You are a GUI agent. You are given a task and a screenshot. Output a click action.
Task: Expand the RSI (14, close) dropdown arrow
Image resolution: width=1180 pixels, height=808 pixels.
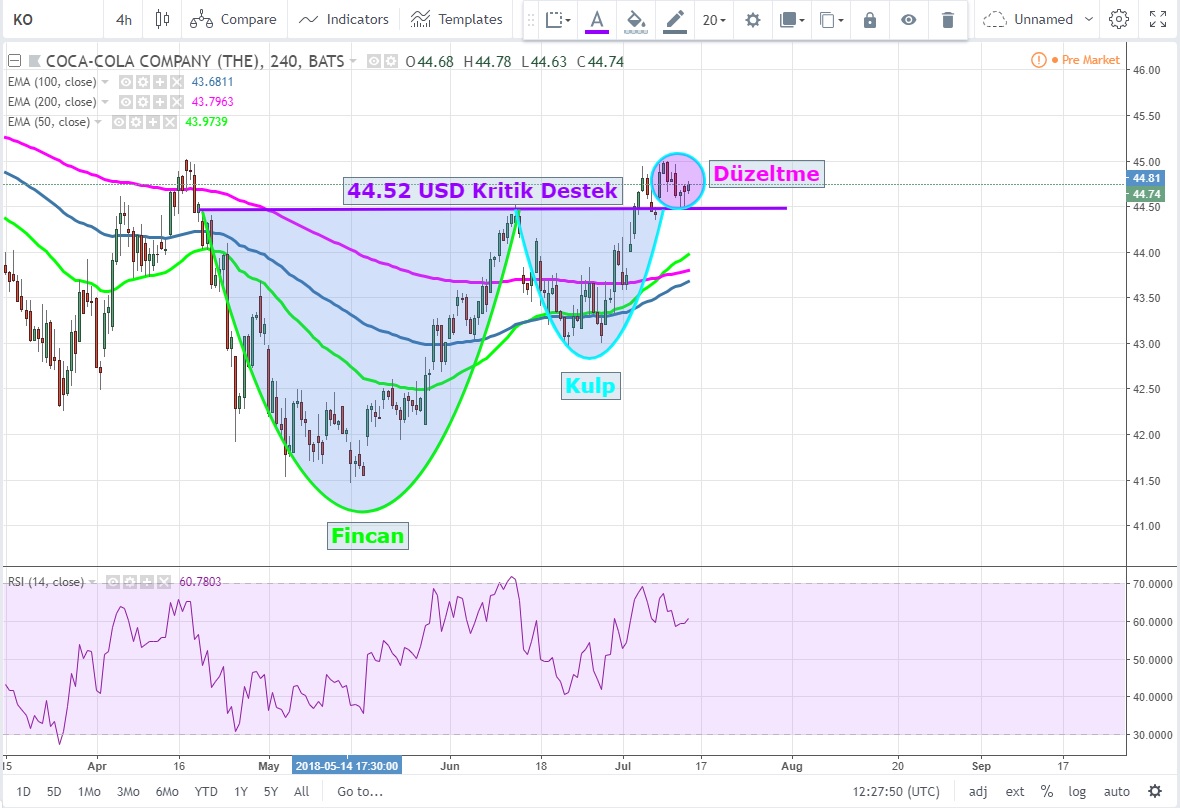[x=93, y=582]
